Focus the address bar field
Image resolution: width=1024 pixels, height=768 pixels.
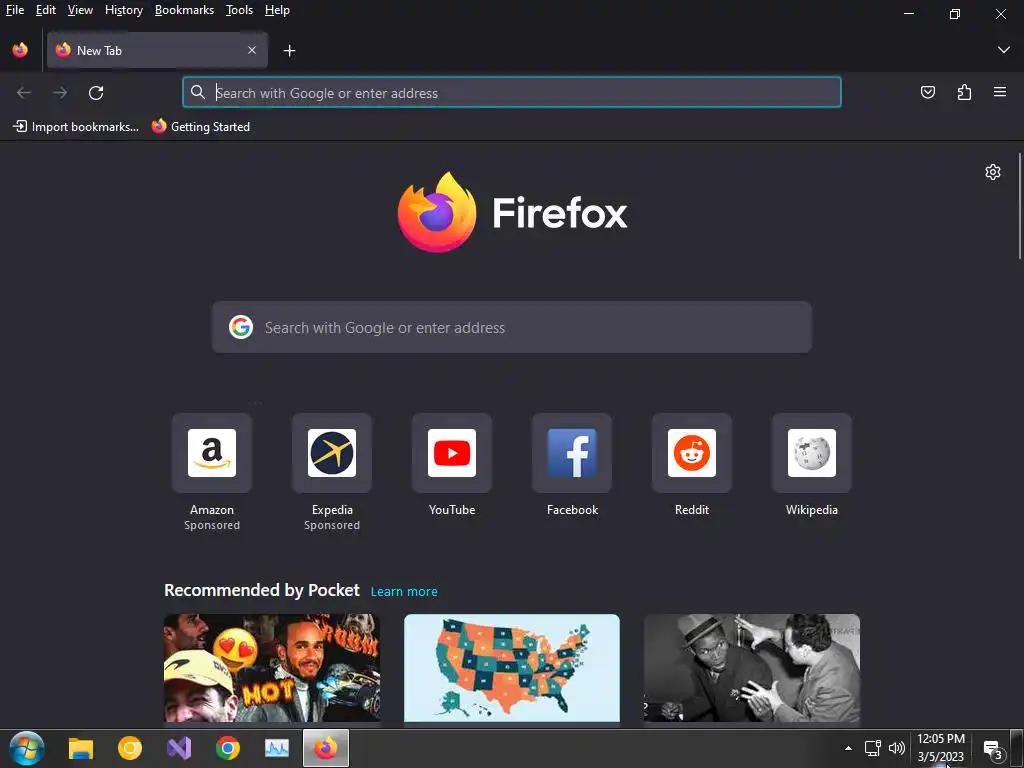[511, 93]
